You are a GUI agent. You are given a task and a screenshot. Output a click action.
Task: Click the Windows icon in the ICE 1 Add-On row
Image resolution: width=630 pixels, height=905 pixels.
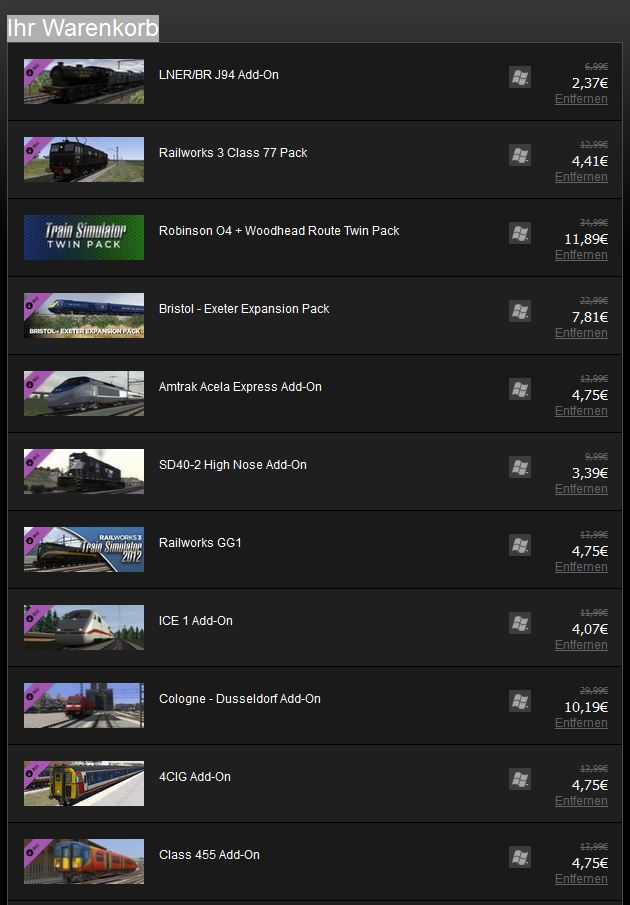(520, 622)
